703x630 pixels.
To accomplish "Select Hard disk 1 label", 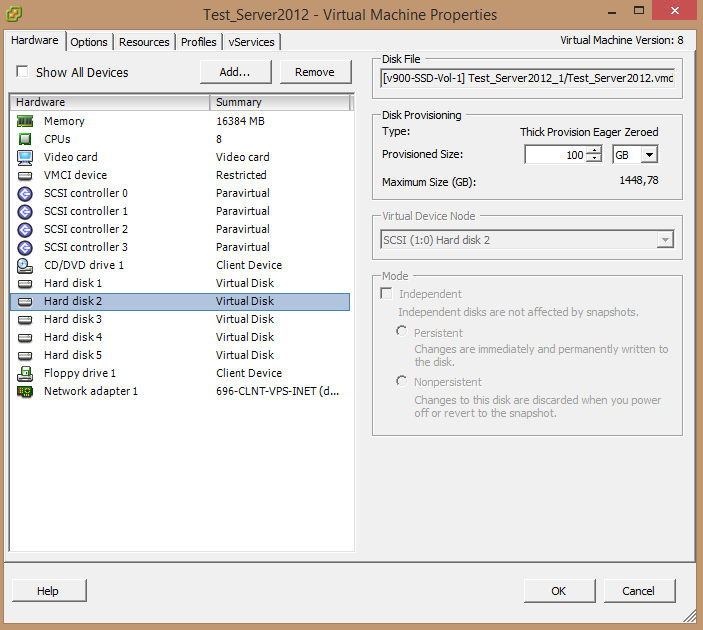I will pos(73,283).
